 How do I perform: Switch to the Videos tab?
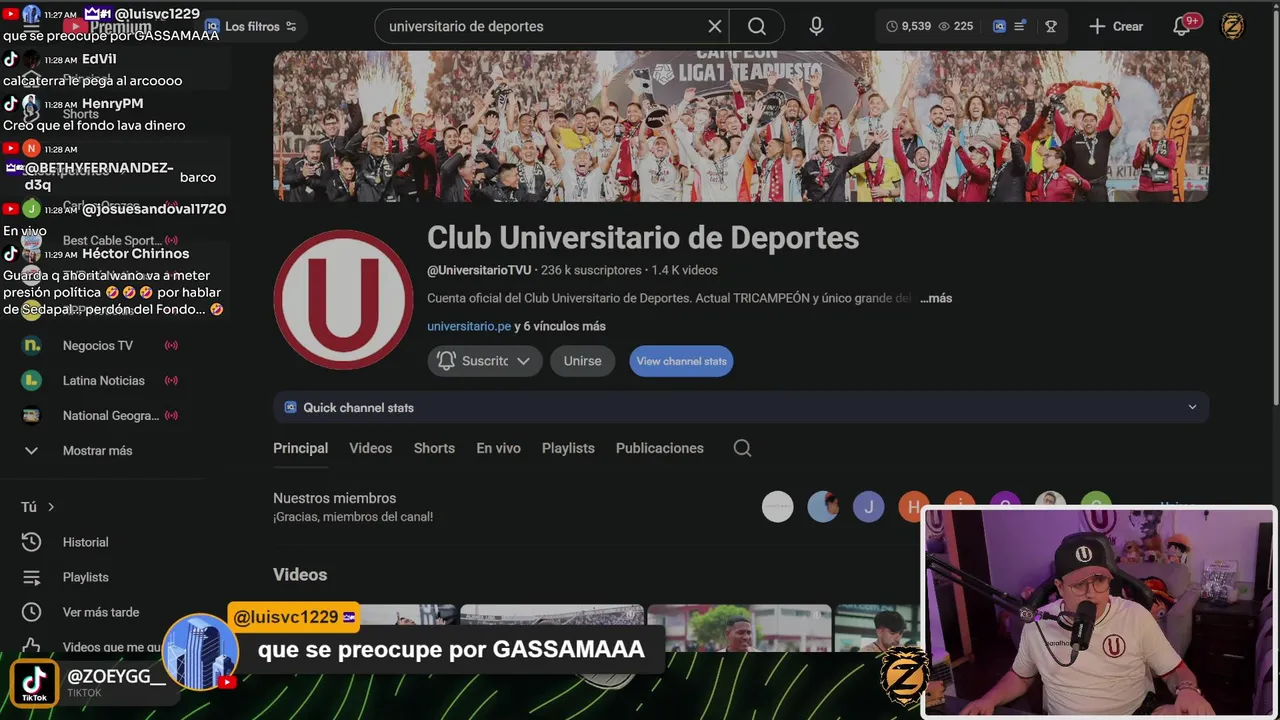370,448
